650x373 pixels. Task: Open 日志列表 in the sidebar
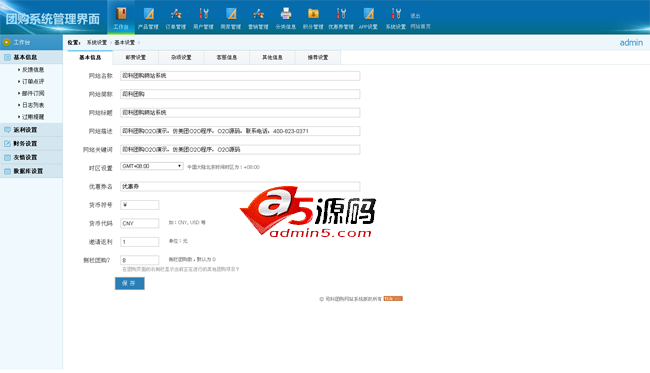point(33,105)
